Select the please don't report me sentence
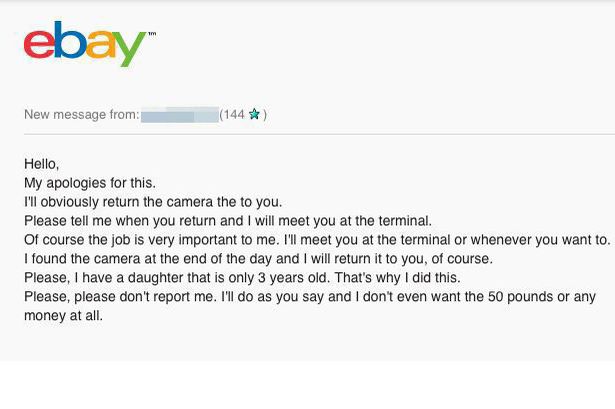 tap(120, 296)
